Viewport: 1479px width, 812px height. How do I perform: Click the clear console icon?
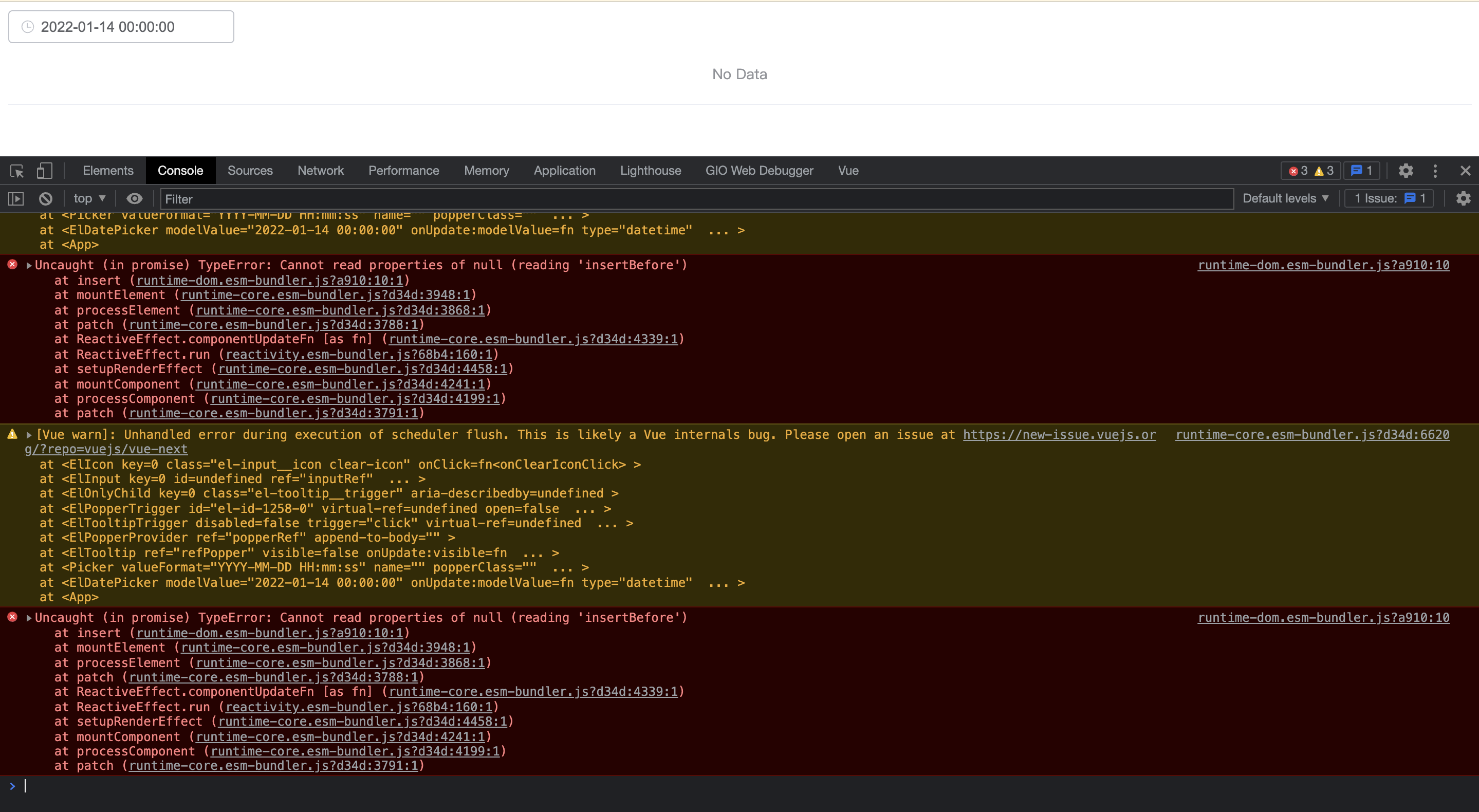46,198
